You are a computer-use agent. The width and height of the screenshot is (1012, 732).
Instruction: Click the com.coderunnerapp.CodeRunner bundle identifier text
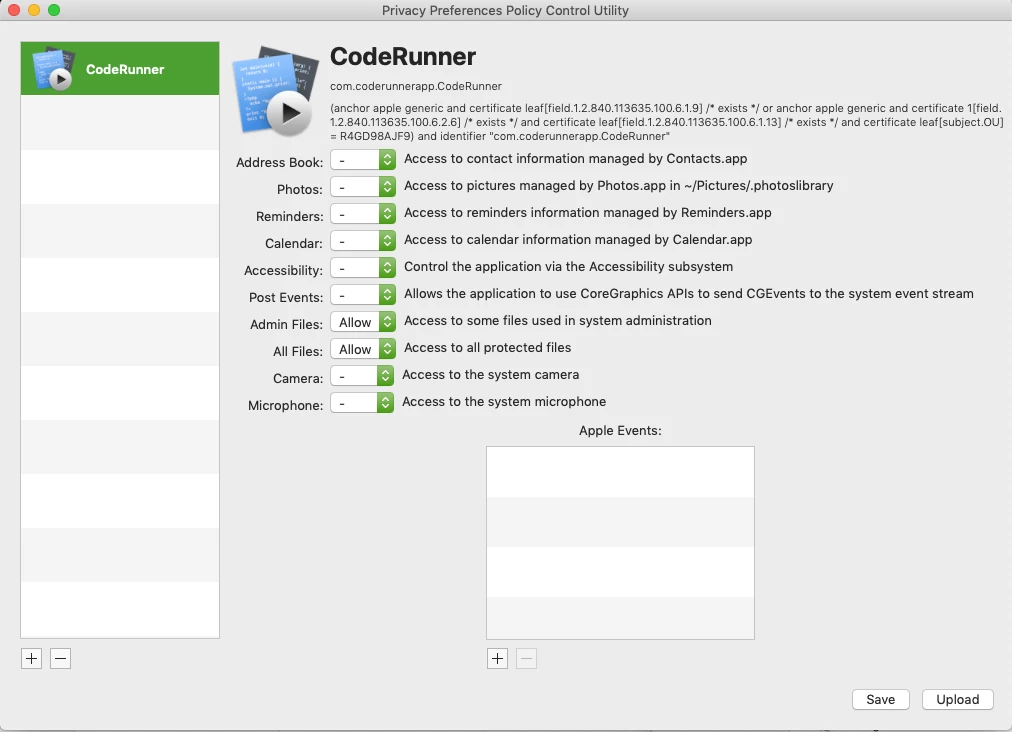click(x=416, y=86)
